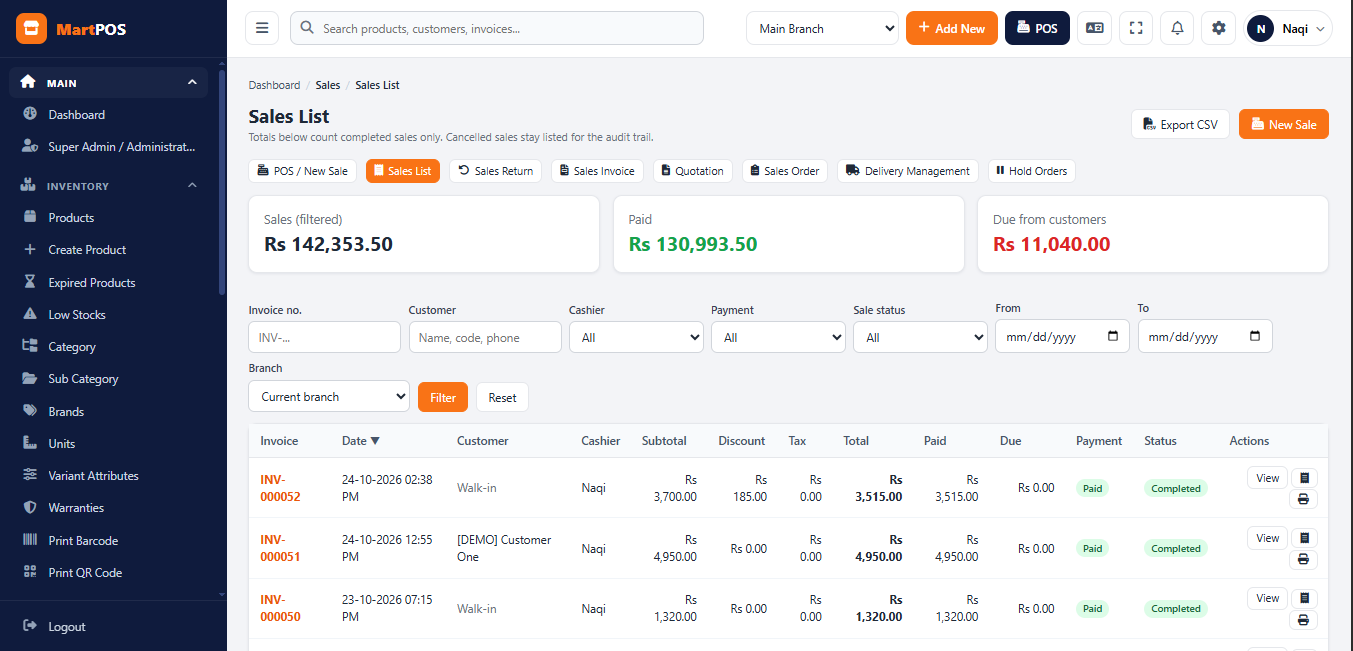Viewport: 1353px width, 651px height.
Task: Open the Current branch dropdown
Action: click(x=329, y=396)
